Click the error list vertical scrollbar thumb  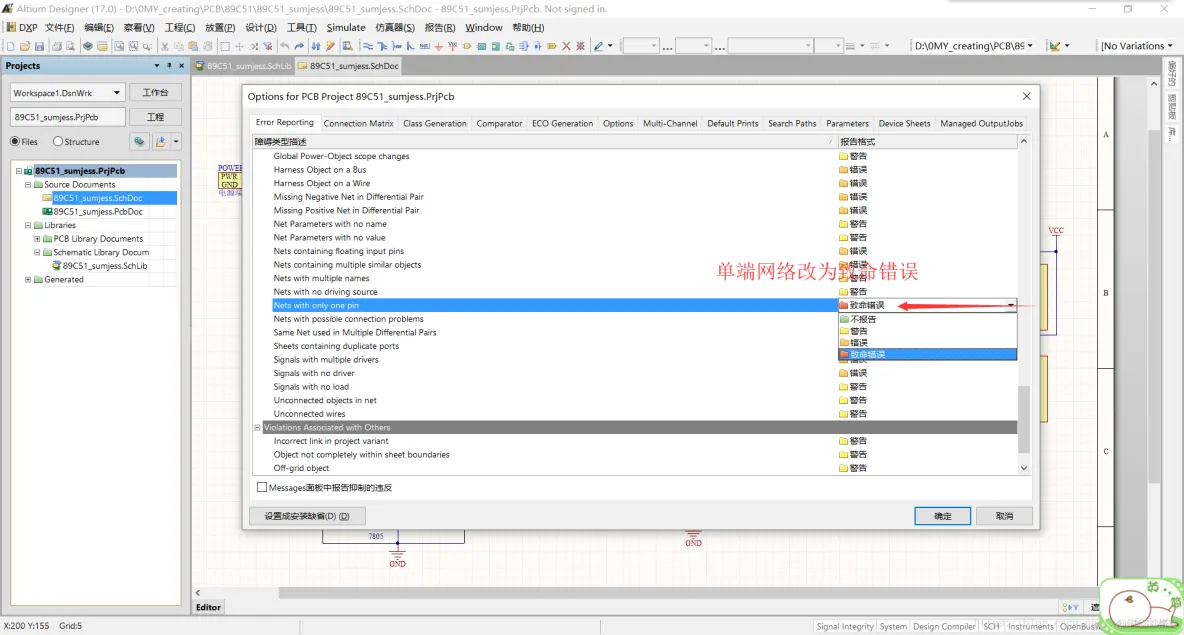(x=1024, y=419)
